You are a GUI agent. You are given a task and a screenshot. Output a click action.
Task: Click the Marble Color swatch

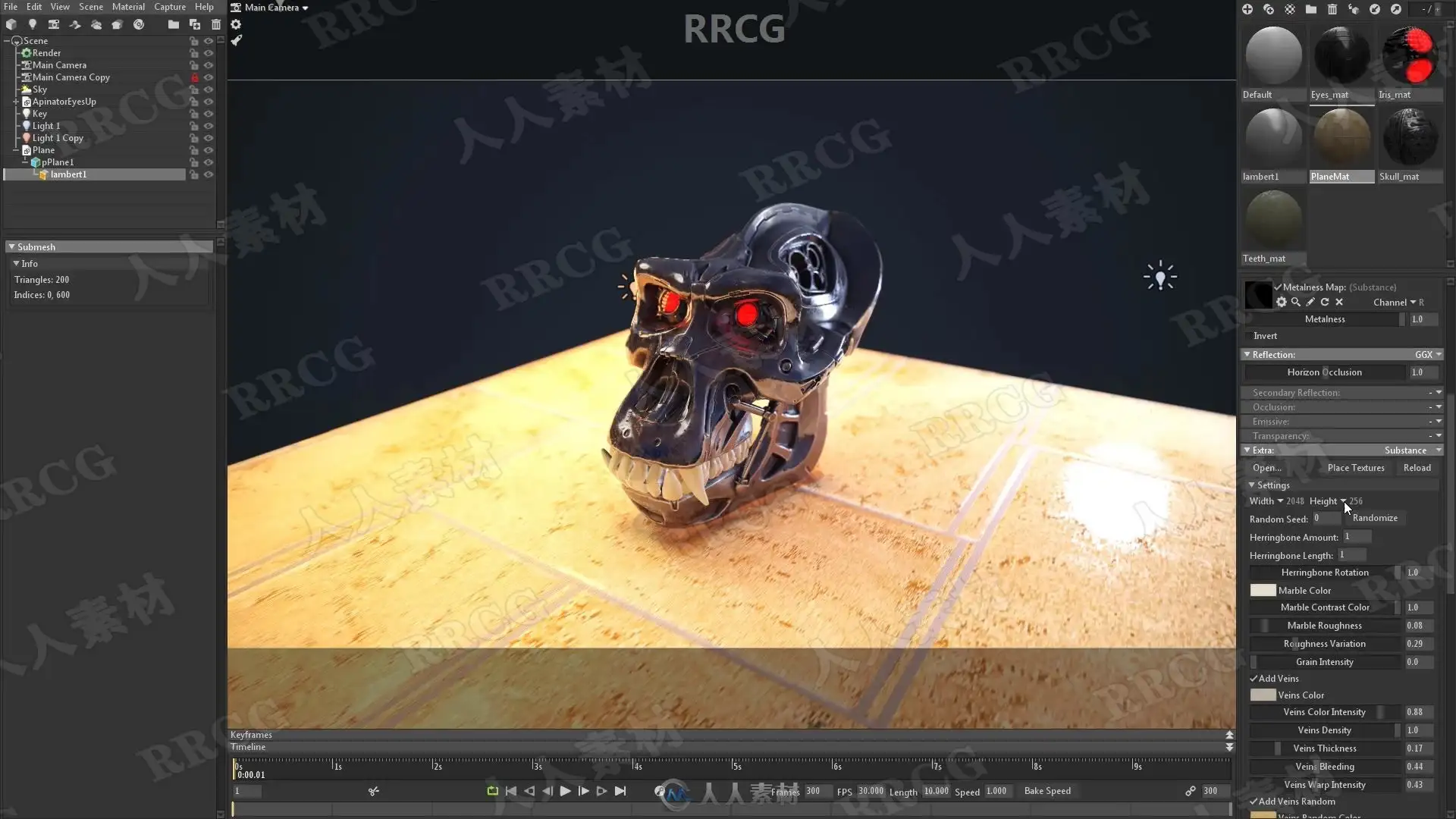(x=1263, y=591)
